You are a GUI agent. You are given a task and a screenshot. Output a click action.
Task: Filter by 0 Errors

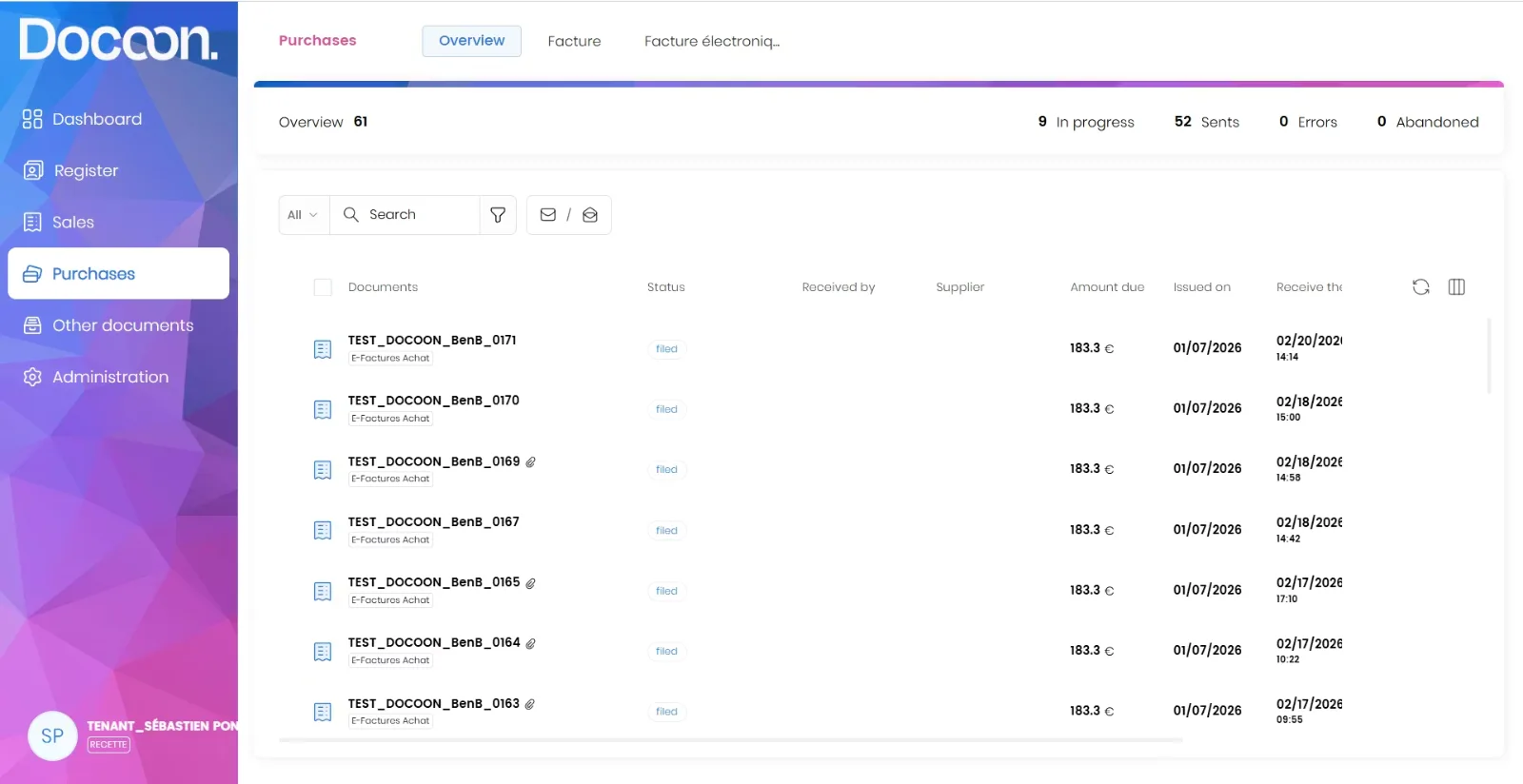point(1308,122)
